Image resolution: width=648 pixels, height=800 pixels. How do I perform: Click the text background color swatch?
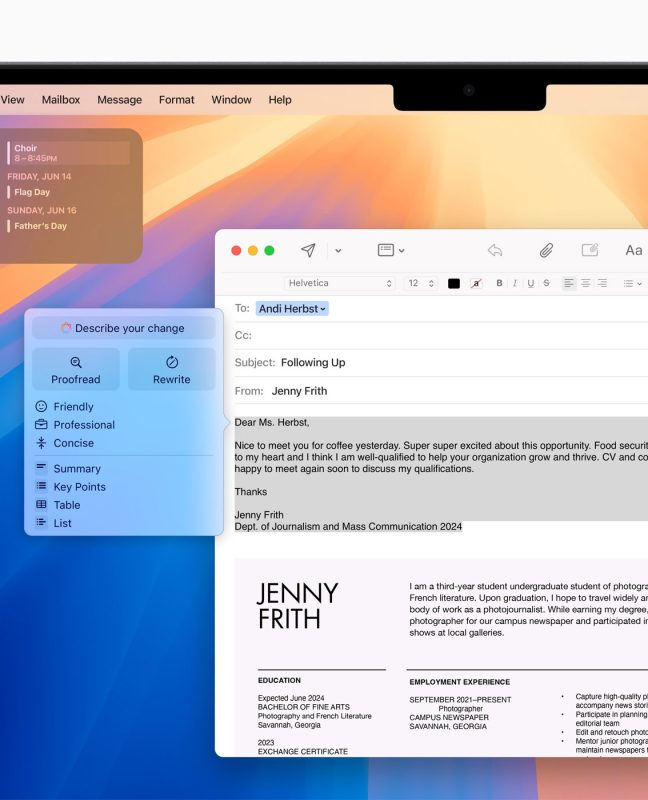point(476,284)
